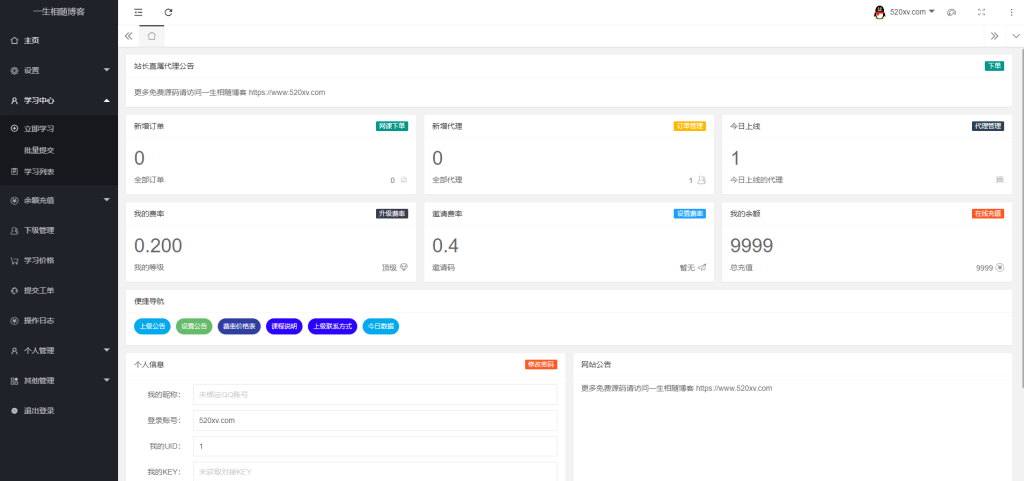This screenshot has height=481, width=1024.
Task: Open 学习列表 from the sidebar
Action: point(39,171)
